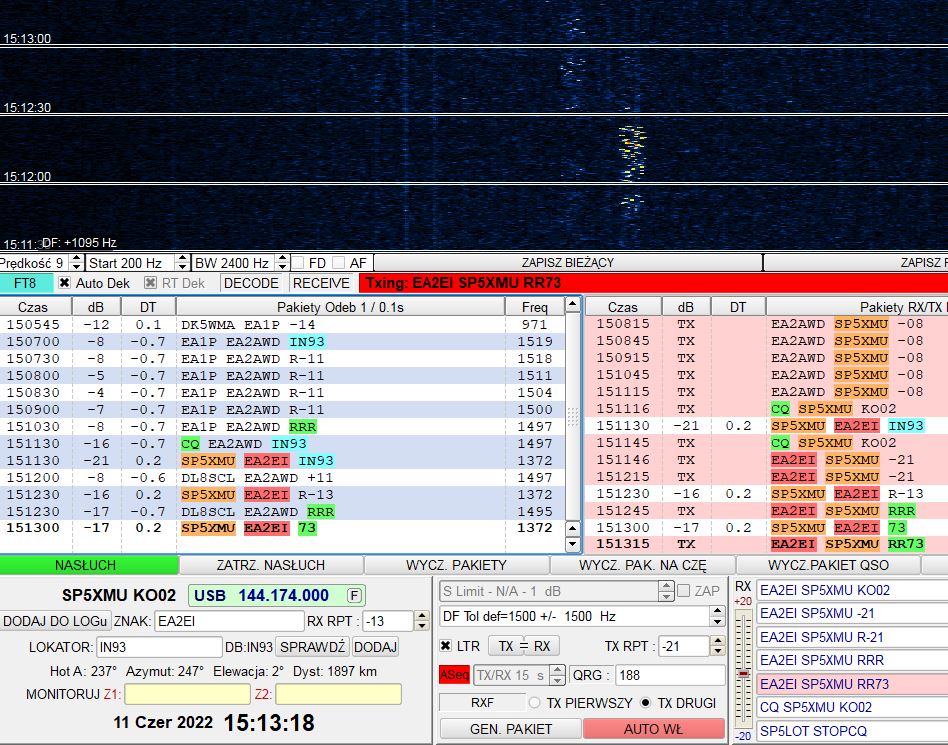Click the Freq column header
Viewport: 948px width, 745px height.
click(534, 307)
